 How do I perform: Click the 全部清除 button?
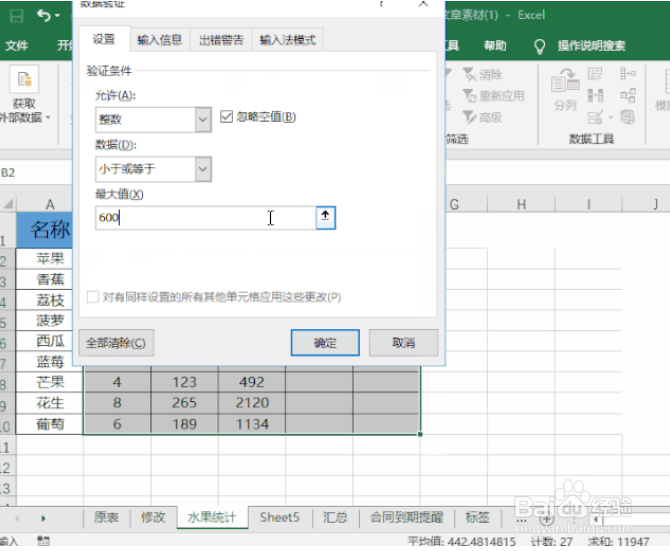116,343
